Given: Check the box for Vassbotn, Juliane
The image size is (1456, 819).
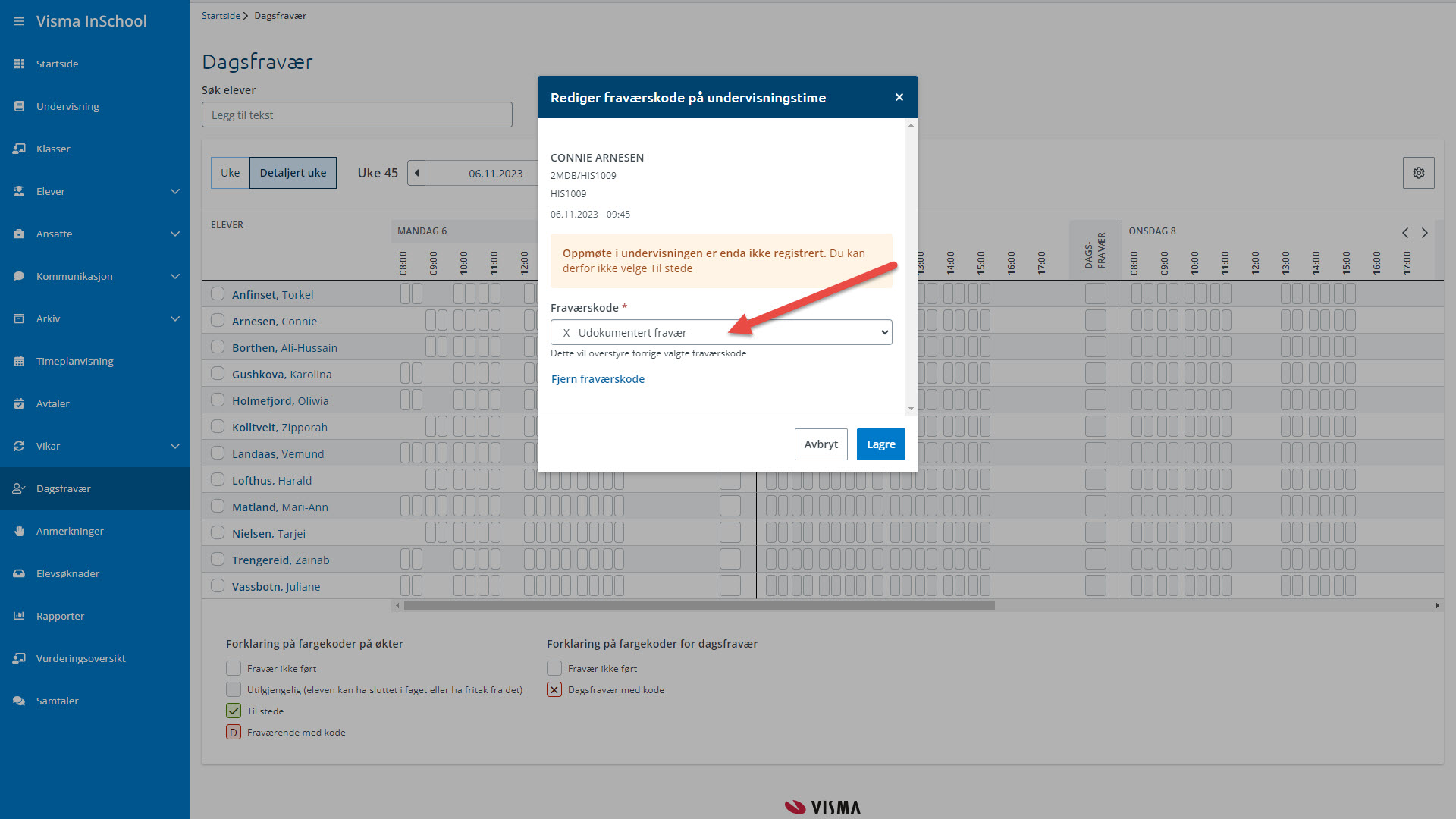Looking at the screenshot, I should tap(218, 585).
